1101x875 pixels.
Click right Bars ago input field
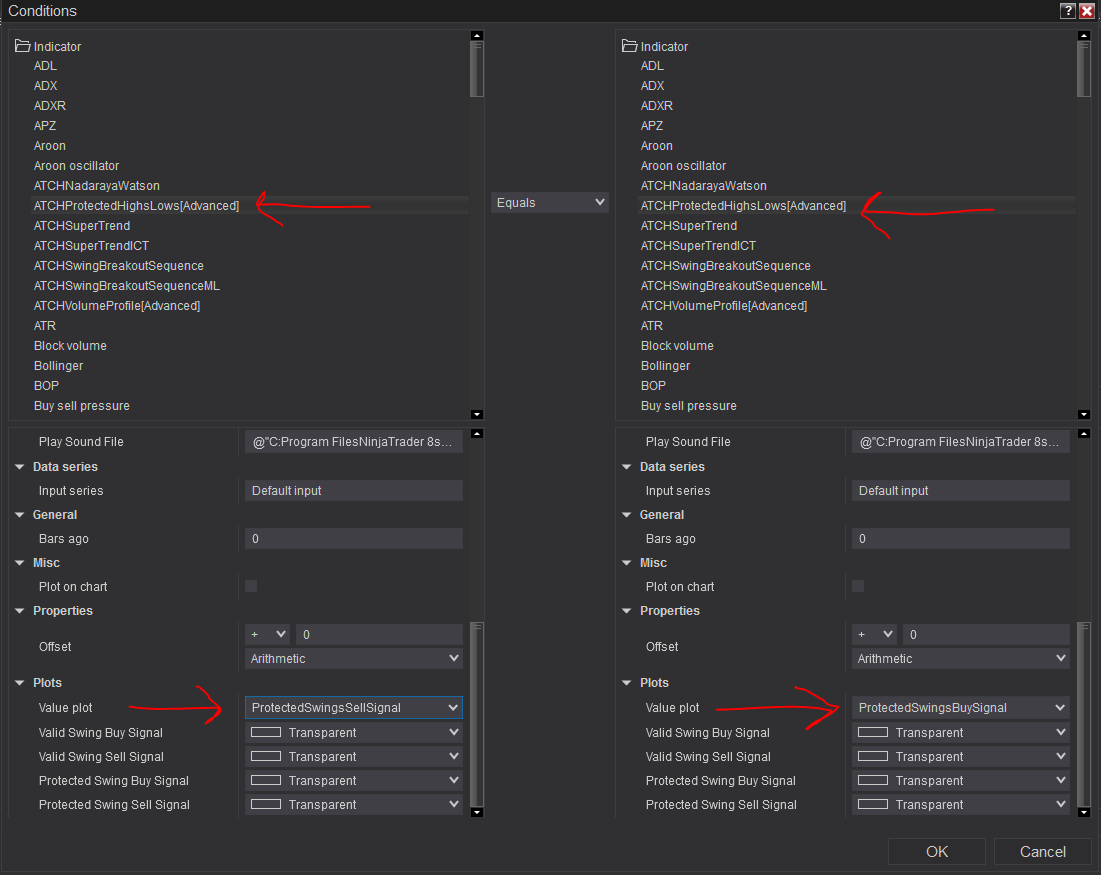[x=961, y=539]
